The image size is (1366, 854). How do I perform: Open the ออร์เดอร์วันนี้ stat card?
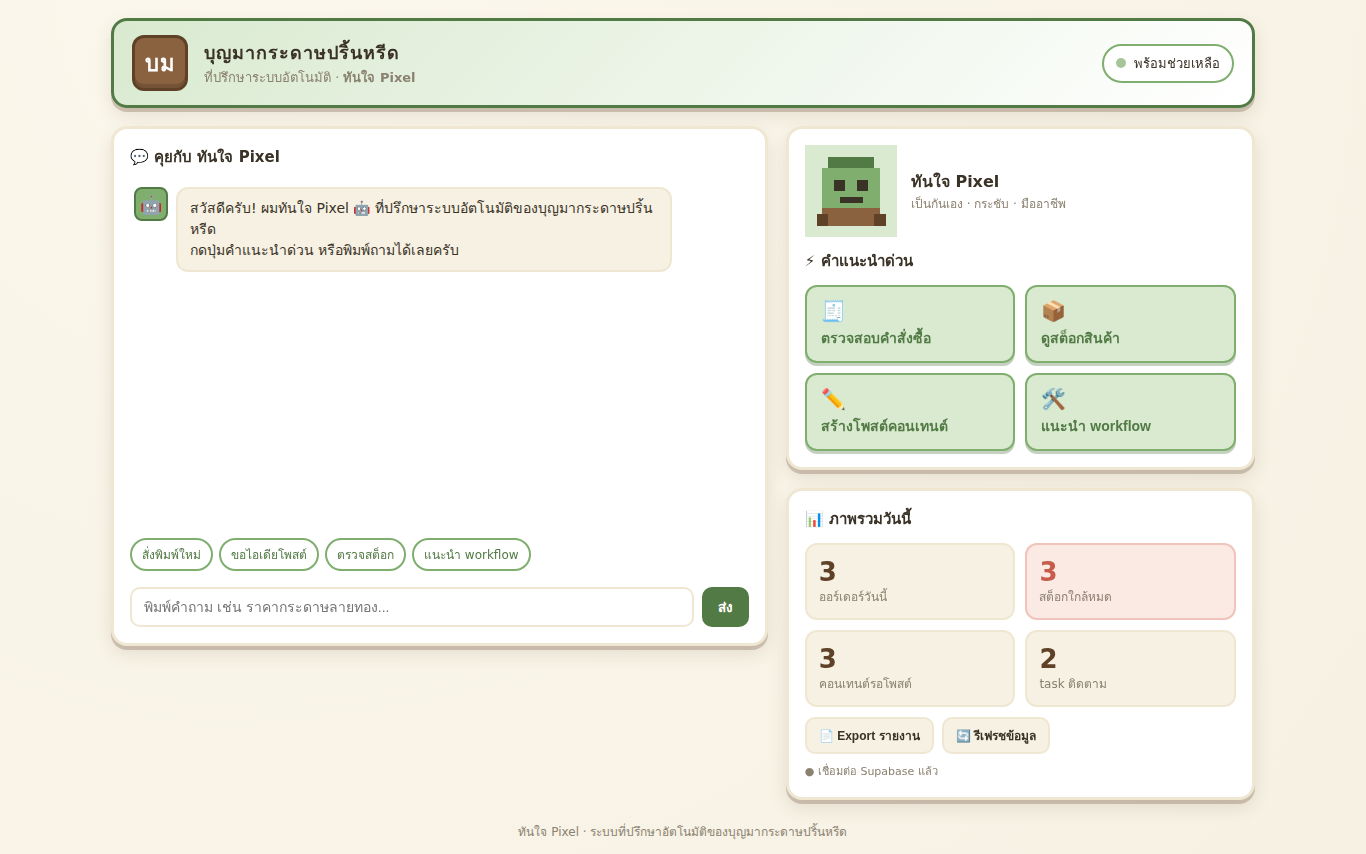click(x=910, y=582)
